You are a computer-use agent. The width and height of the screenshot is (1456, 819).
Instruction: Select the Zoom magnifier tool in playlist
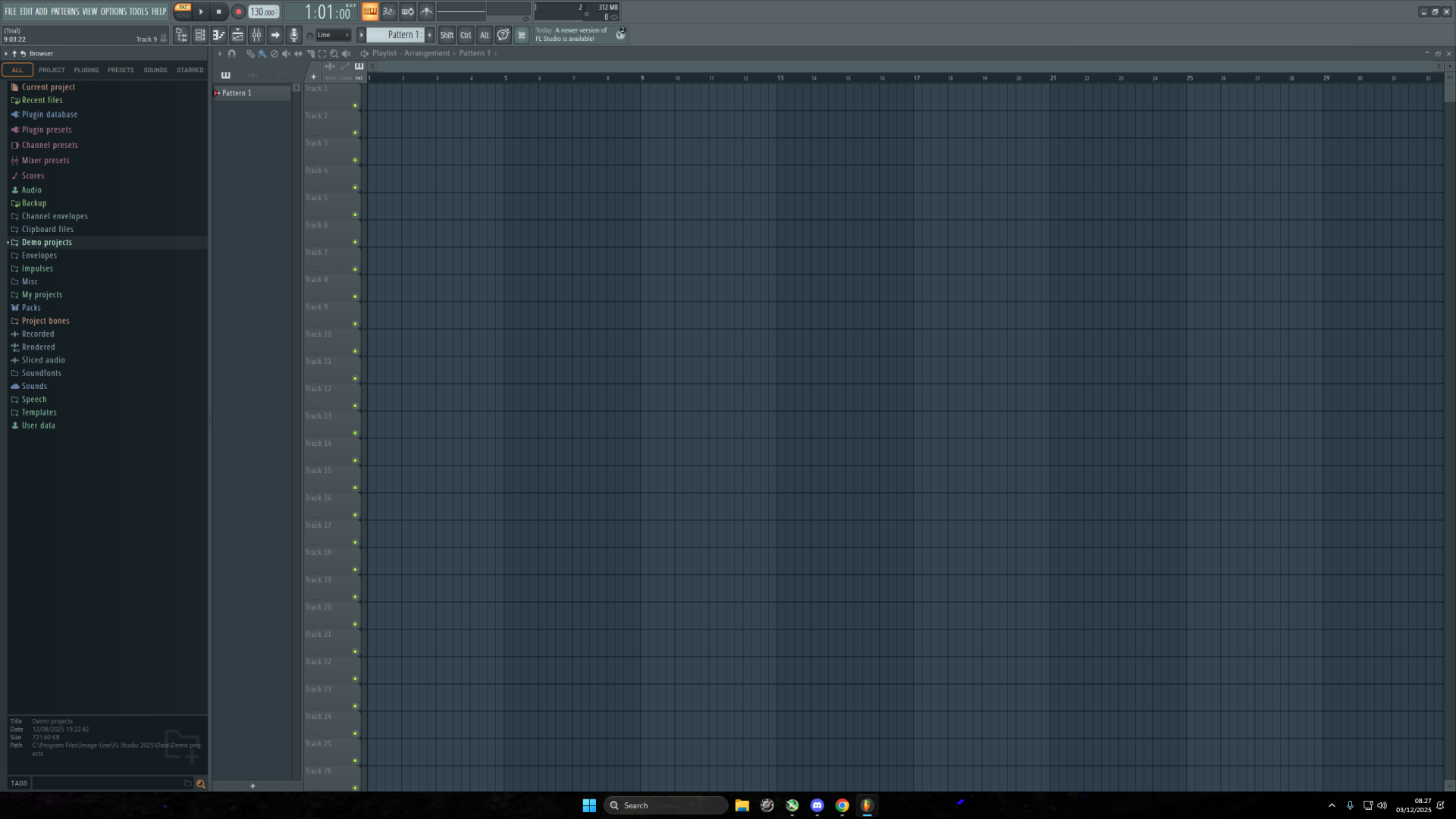(334, 54)
